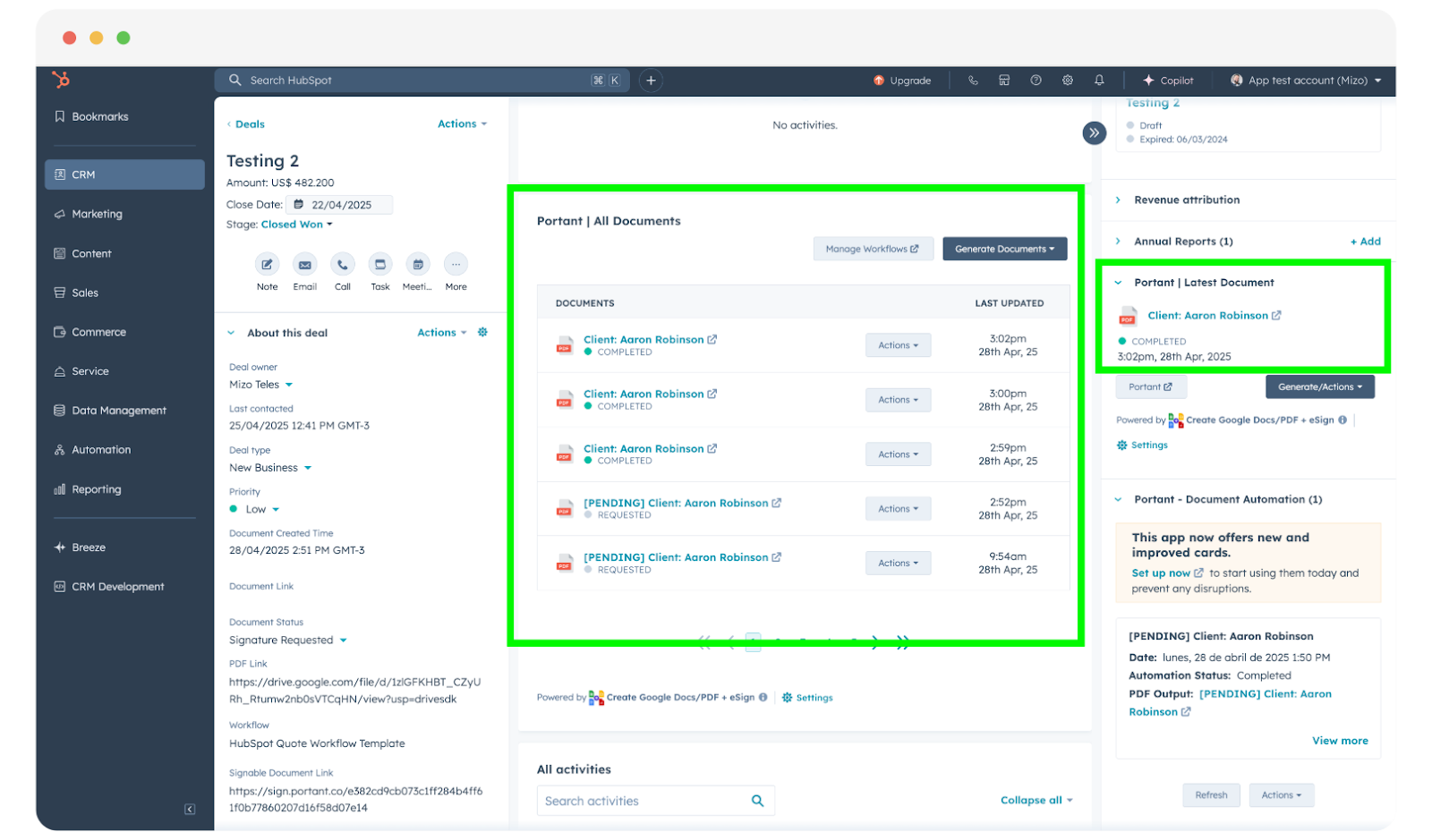Select CRM in the sidebar
The height and width of the screenshot is (840, 1432).
click(x=124, y=174)
